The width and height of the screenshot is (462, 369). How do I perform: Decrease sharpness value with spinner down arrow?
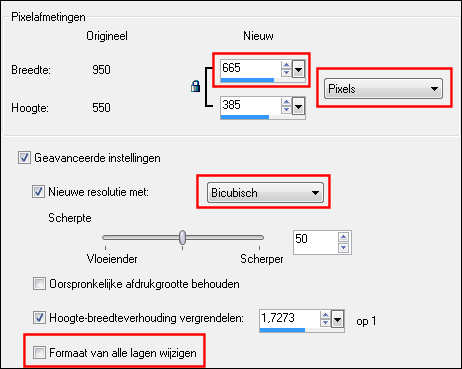pos(343,248)
